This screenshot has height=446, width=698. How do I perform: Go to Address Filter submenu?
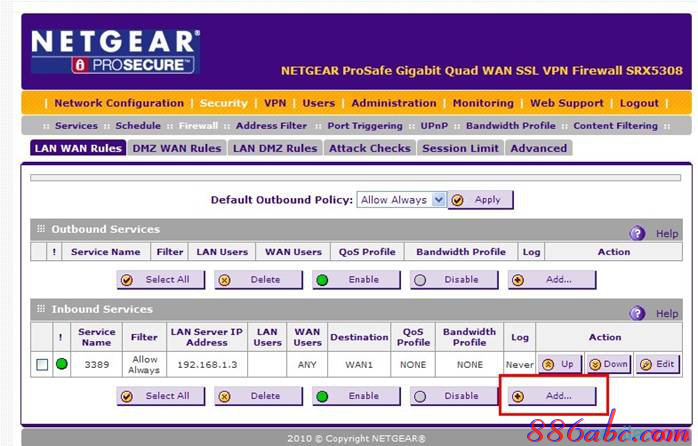271,126
